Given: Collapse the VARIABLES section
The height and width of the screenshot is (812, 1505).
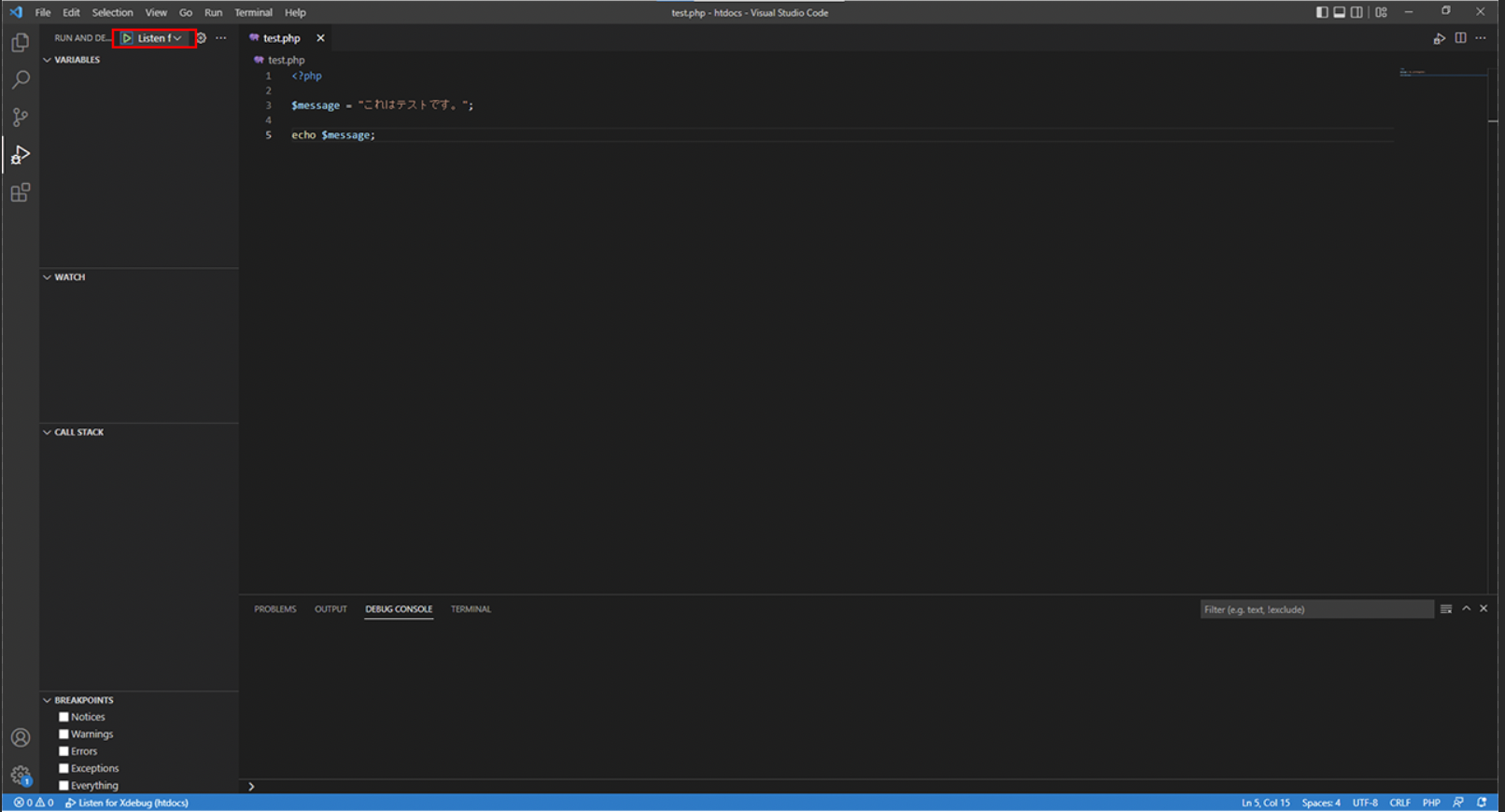Looking at the screenshot, I should point(77,60).
